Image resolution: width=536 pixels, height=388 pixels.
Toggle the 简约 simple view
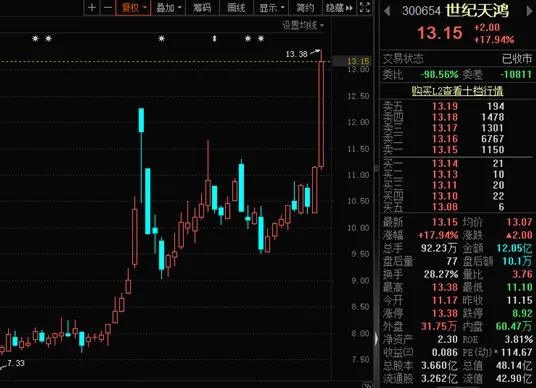(x=305, y=8)
